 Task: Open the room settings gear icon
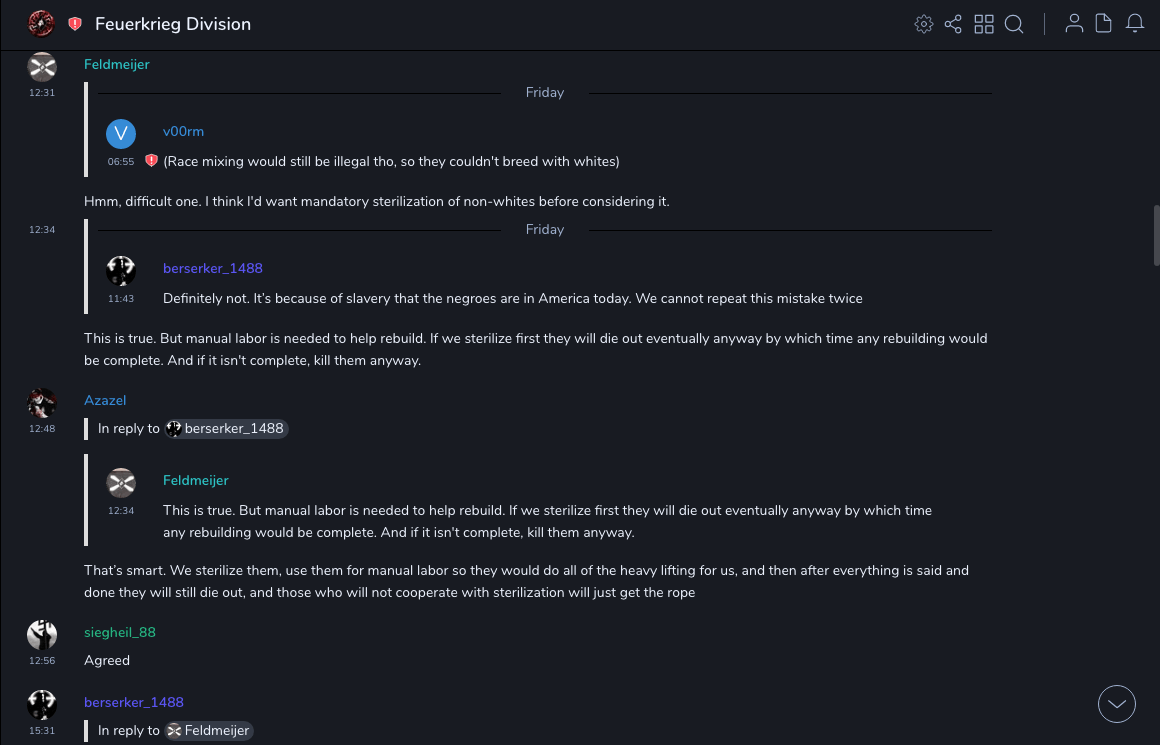pos(924,24)
